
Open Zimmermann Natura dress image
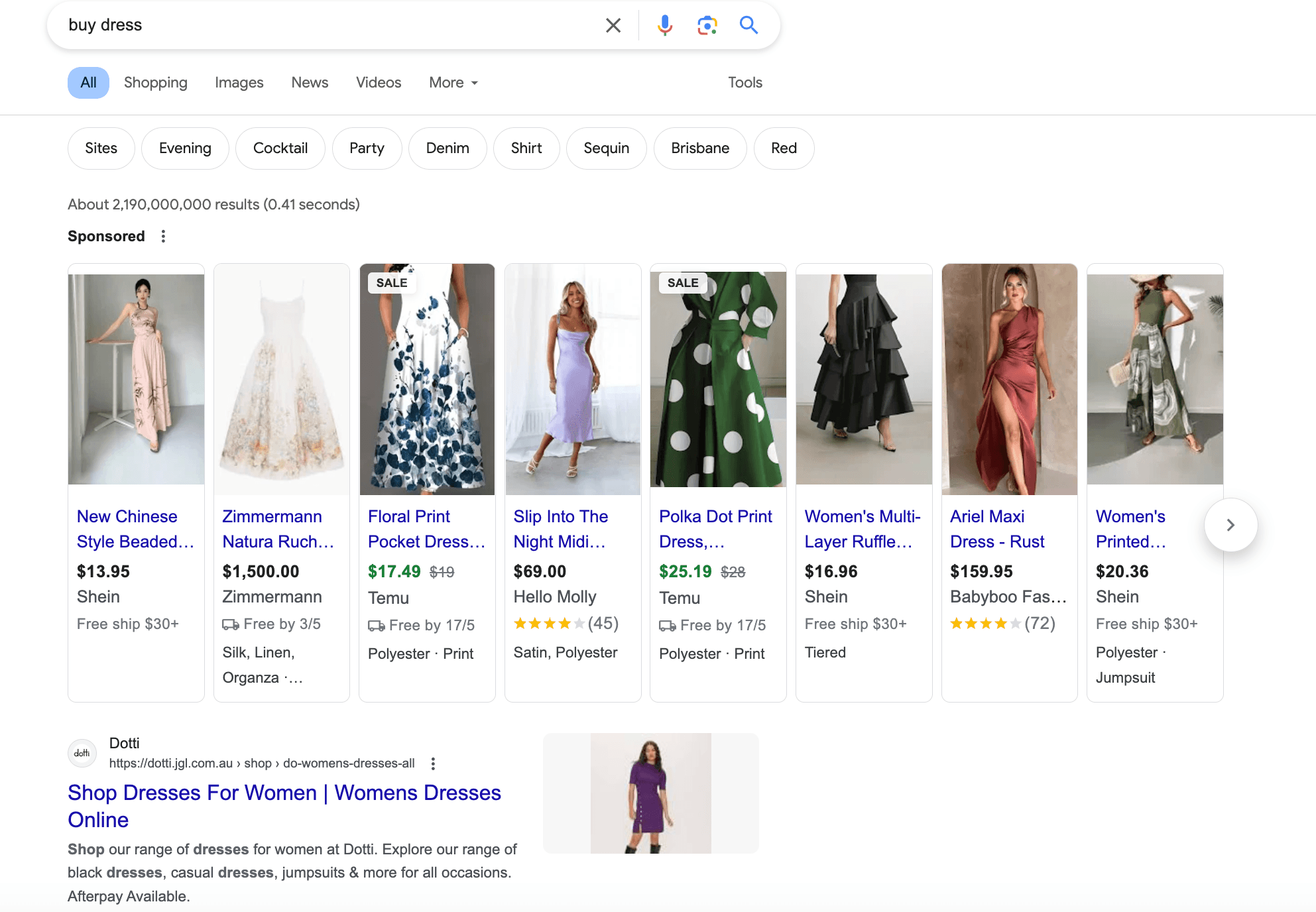282,379
